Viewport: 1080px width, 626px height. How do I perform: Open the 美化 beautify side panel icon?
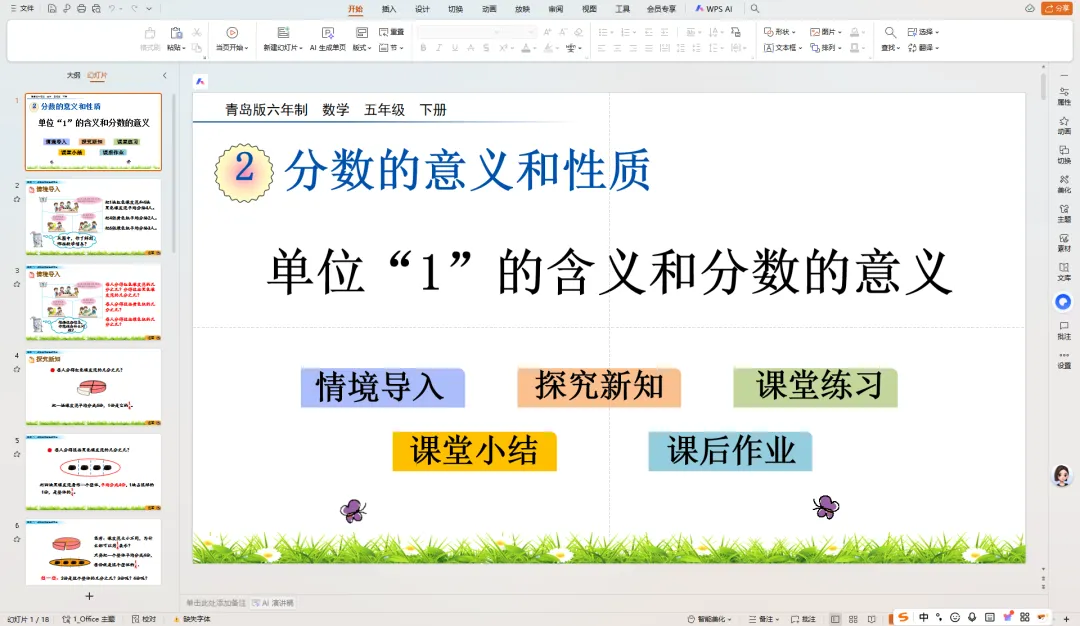click(x=1064, y=184)
